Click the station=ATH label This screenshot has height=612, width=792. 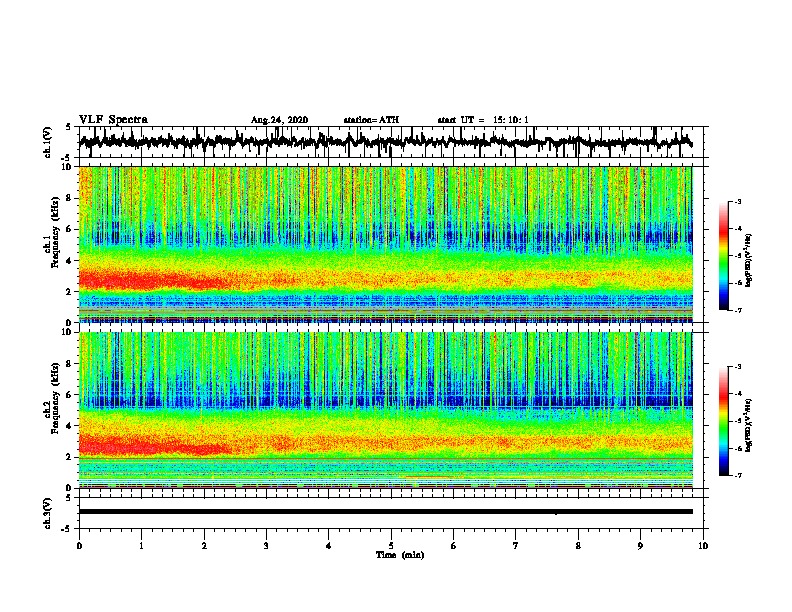371,120
